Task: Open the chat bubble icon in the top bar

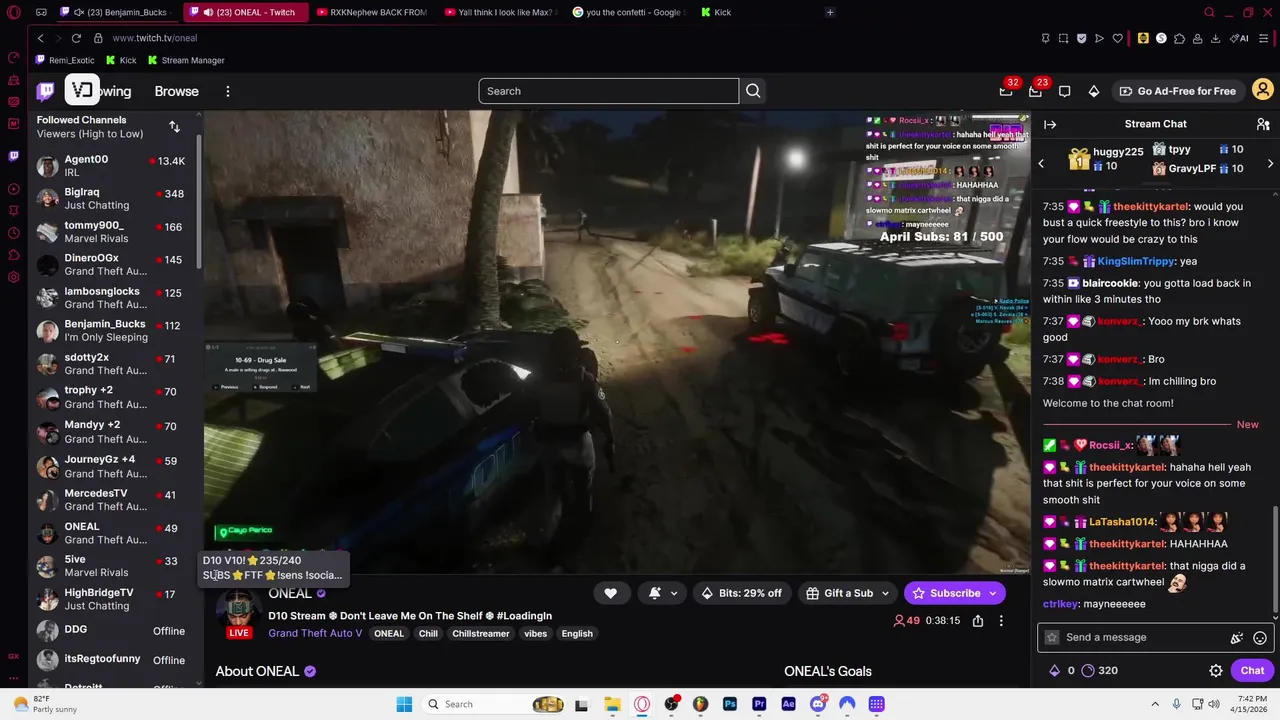Action: tap(1065, 91)
